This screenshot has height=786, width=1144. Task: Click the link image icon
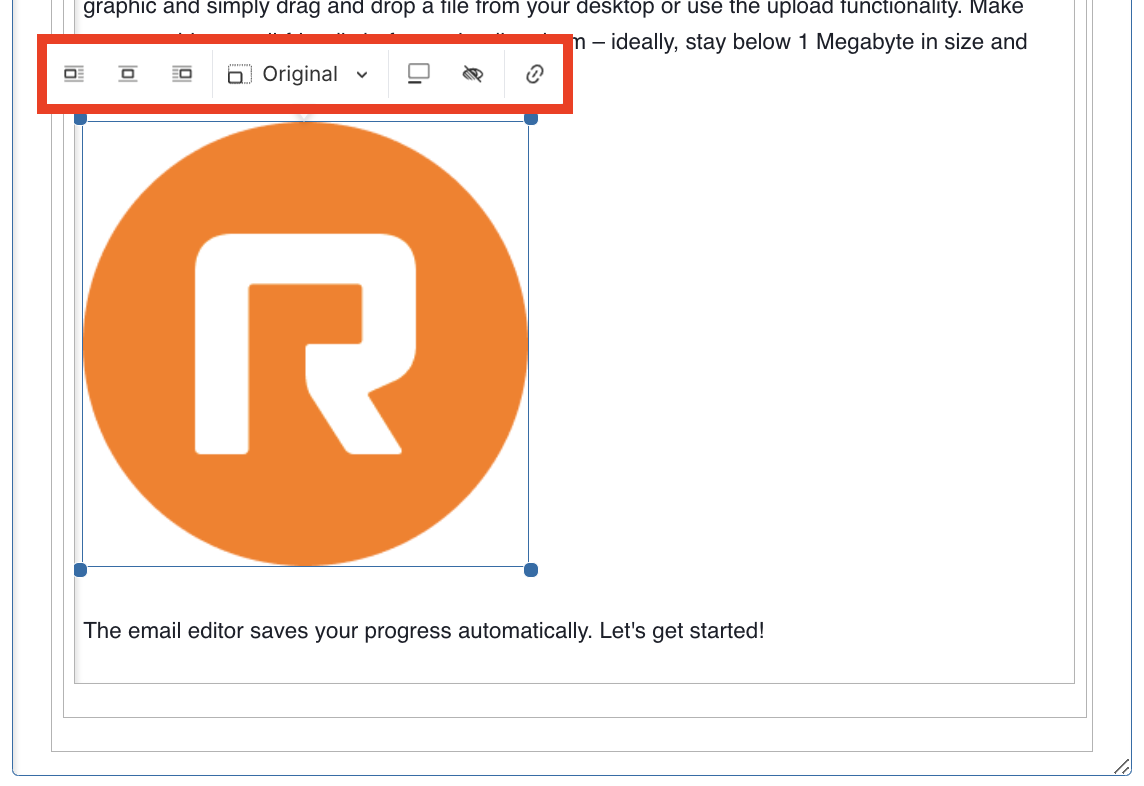pyautogui.click(x=535, y=74)
